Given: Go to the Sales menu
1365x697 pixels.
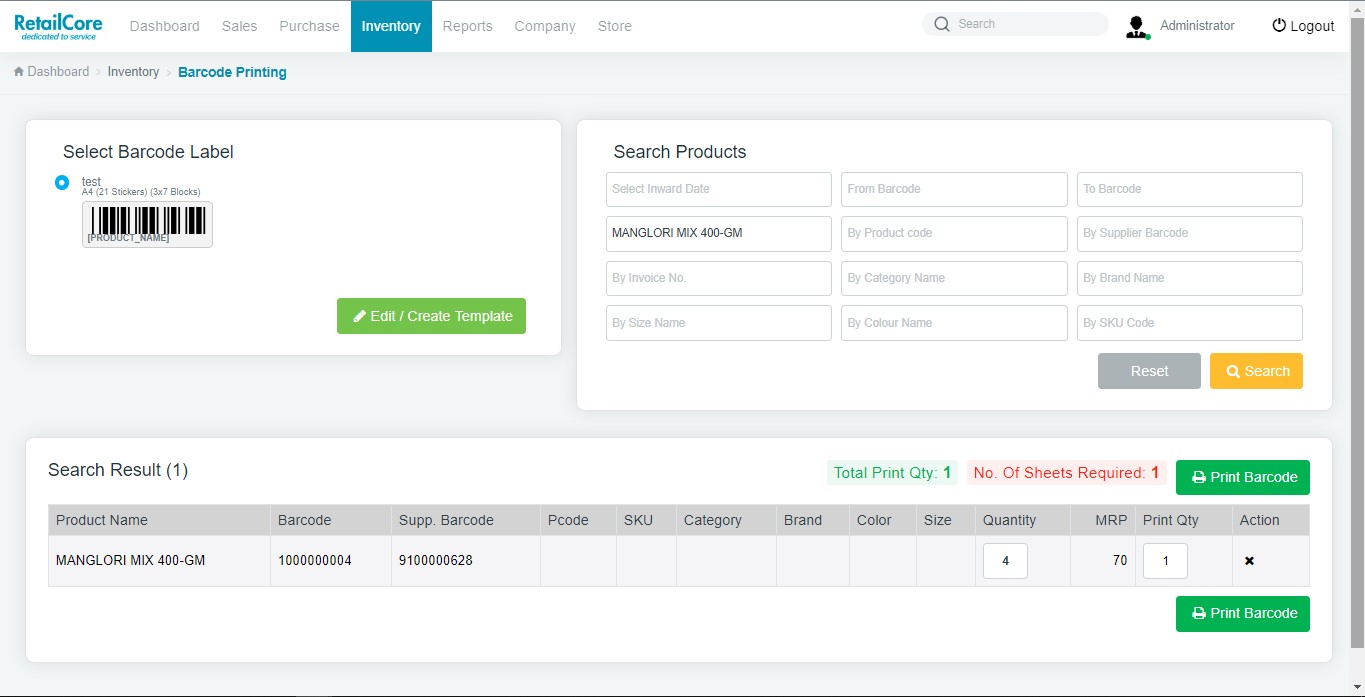Looking at the screenshot, I should (x=239, y=26).
